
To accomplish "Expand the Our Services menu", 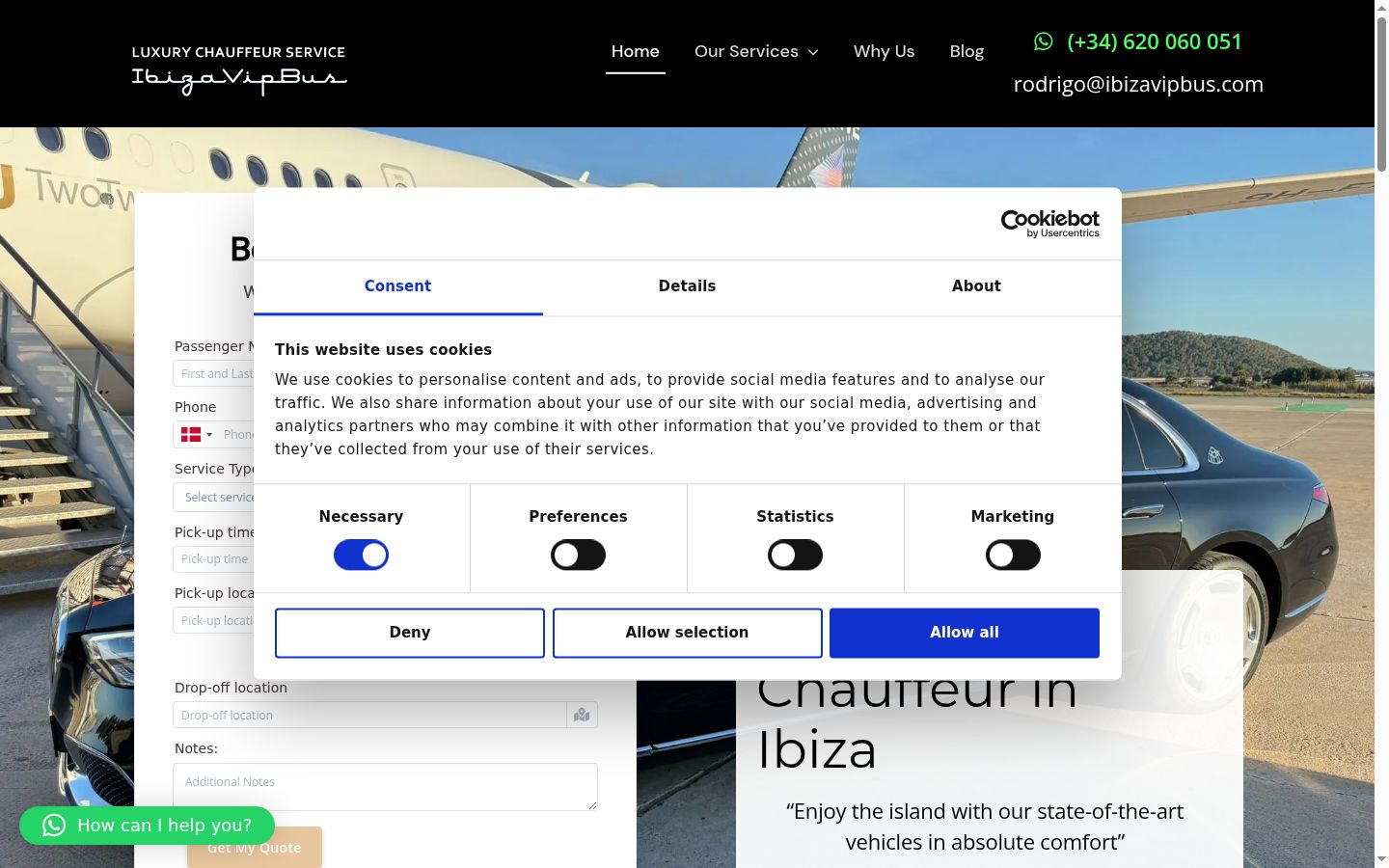I will point(756,51).
